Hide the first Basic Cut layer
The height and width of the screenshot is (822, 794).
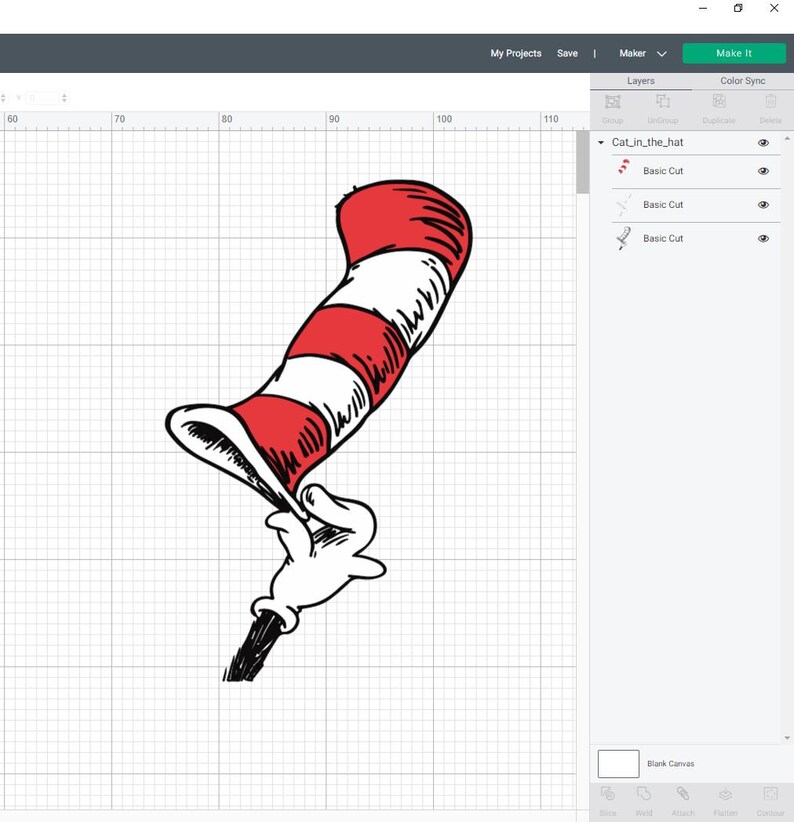tap(763, 171)
